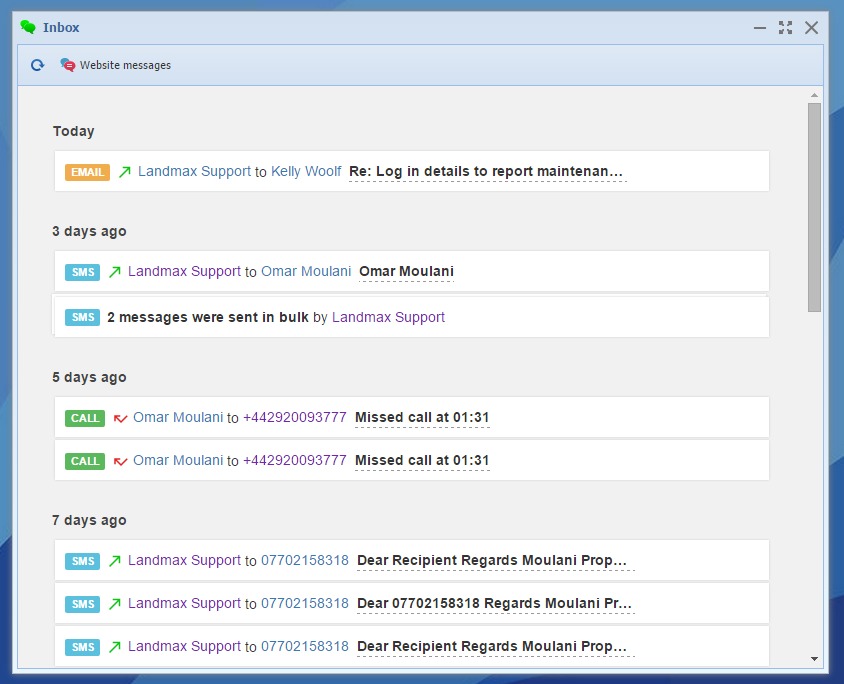Click the first green CALL badge
Viewport: 844px width, 684px height.
[x=85, y=418]
